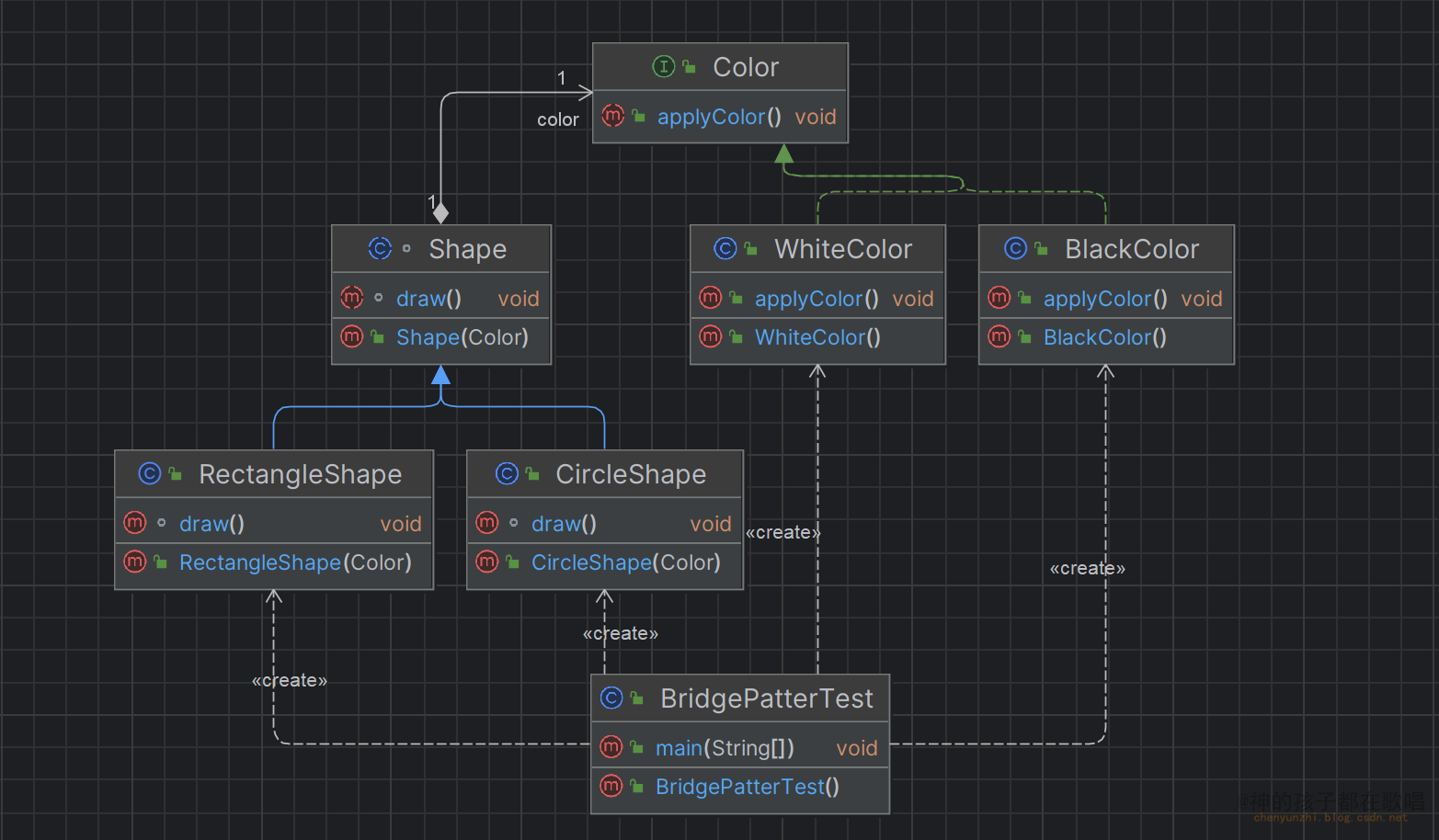Click the BlackColor() constructor row
Image resolution: width=1439 pixels, height=840 pixels.
coord(1106,337)
